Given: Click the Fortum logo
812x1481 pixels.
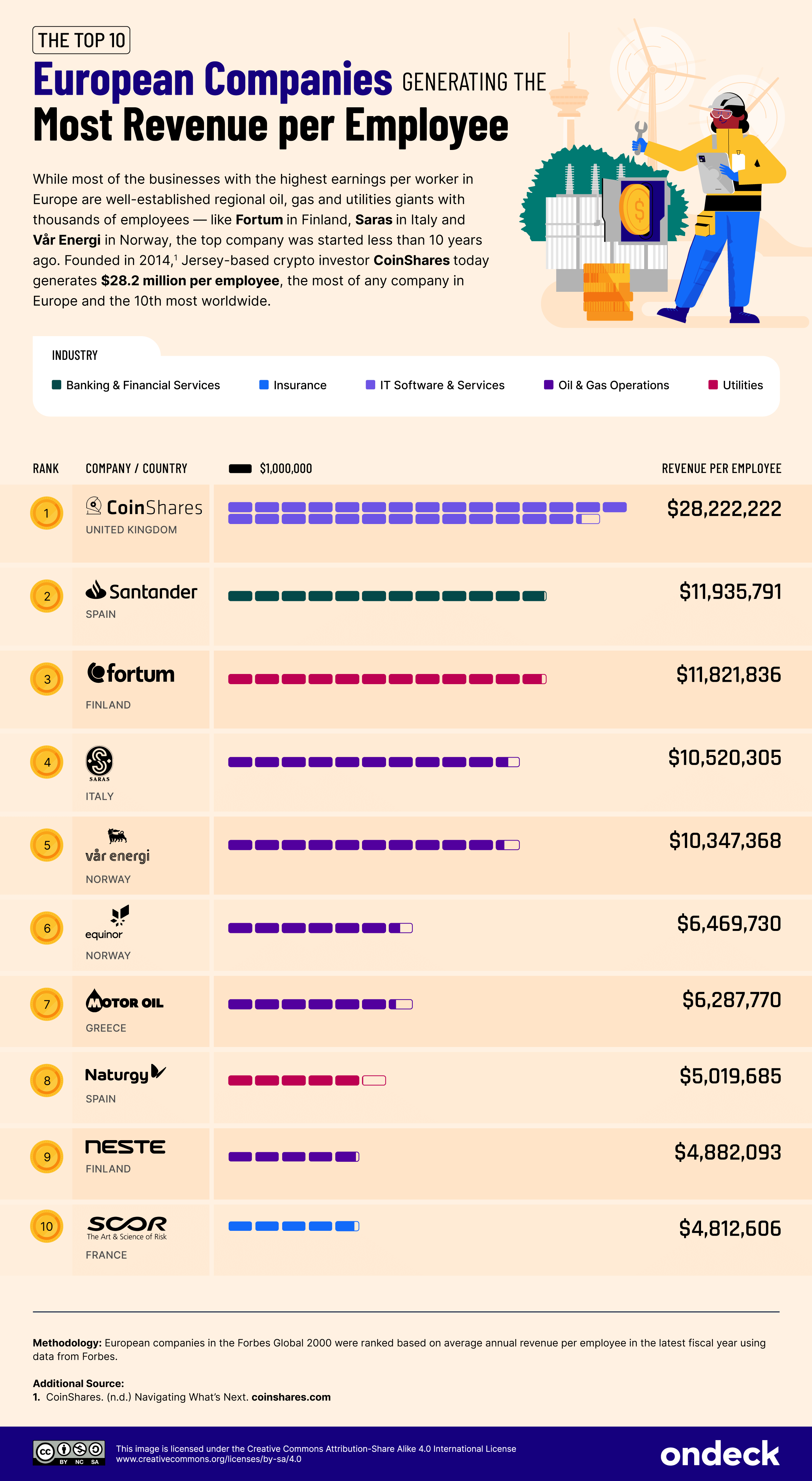Looking at the screenshot, I should (x=131, y=673).
